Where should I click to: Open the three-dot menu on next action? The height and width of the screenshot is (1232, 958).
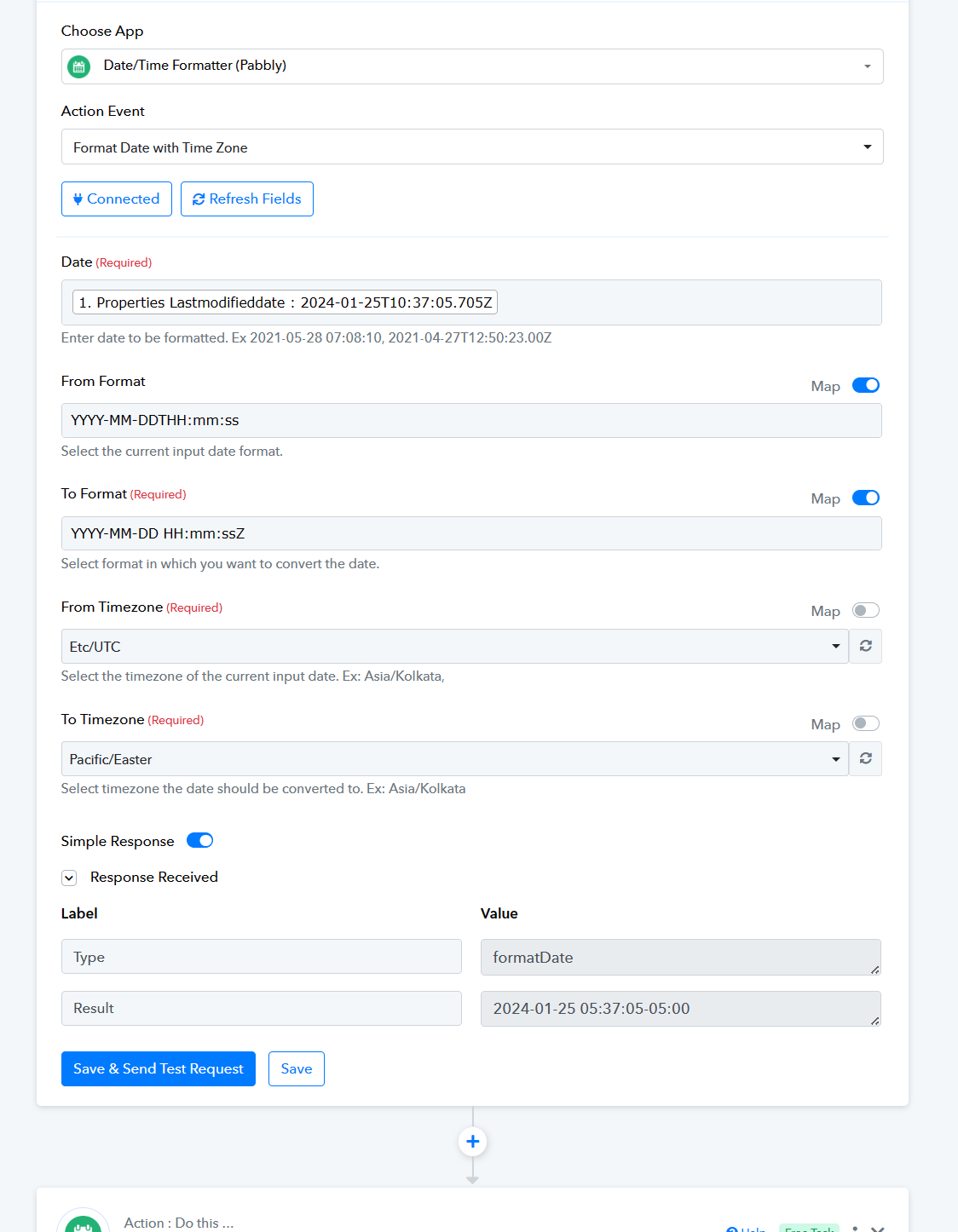pos(855,1229)
